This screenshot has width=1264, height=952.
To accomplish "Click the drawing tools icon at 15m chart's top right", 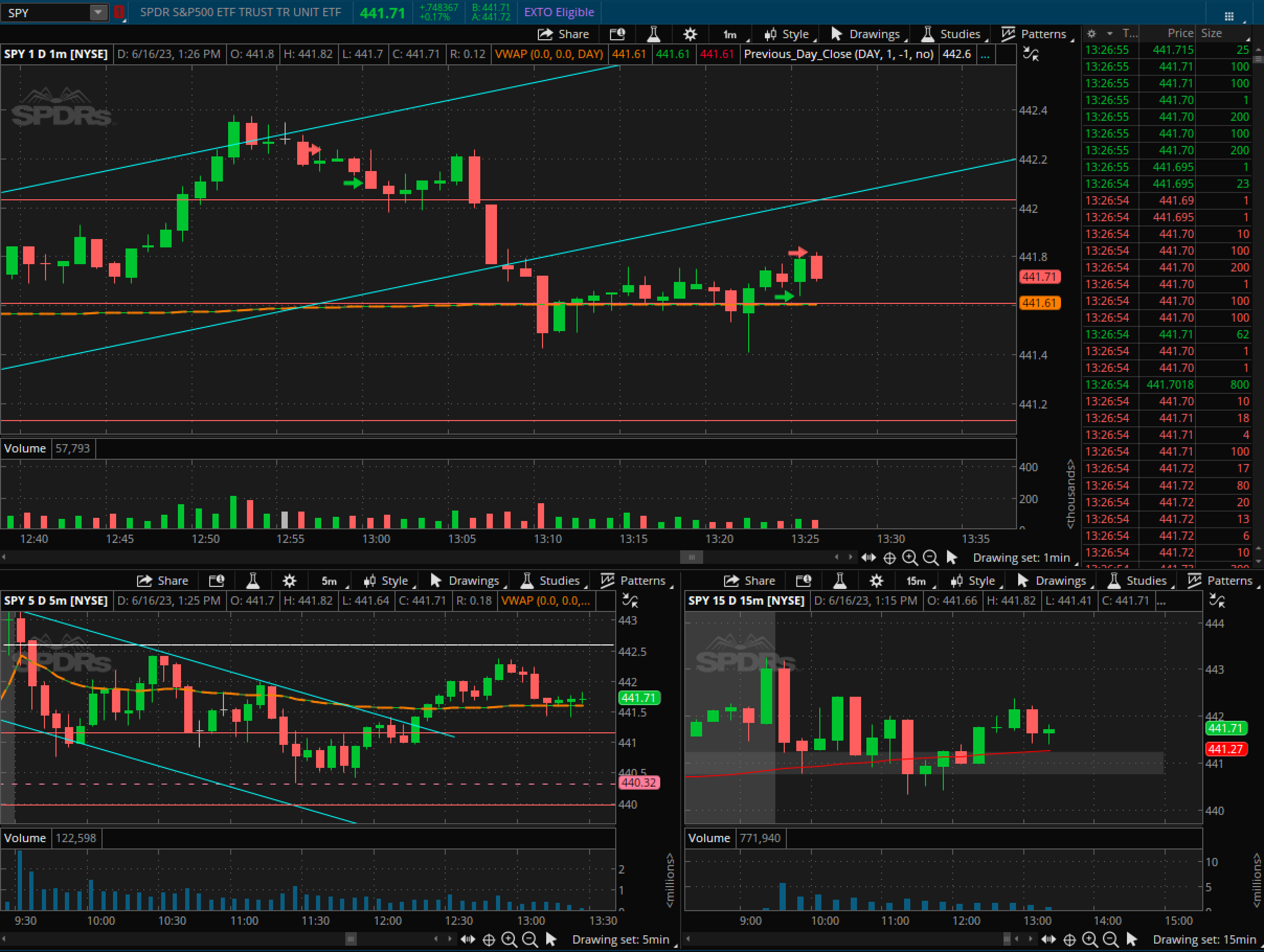I will (x=1216, y=601).
